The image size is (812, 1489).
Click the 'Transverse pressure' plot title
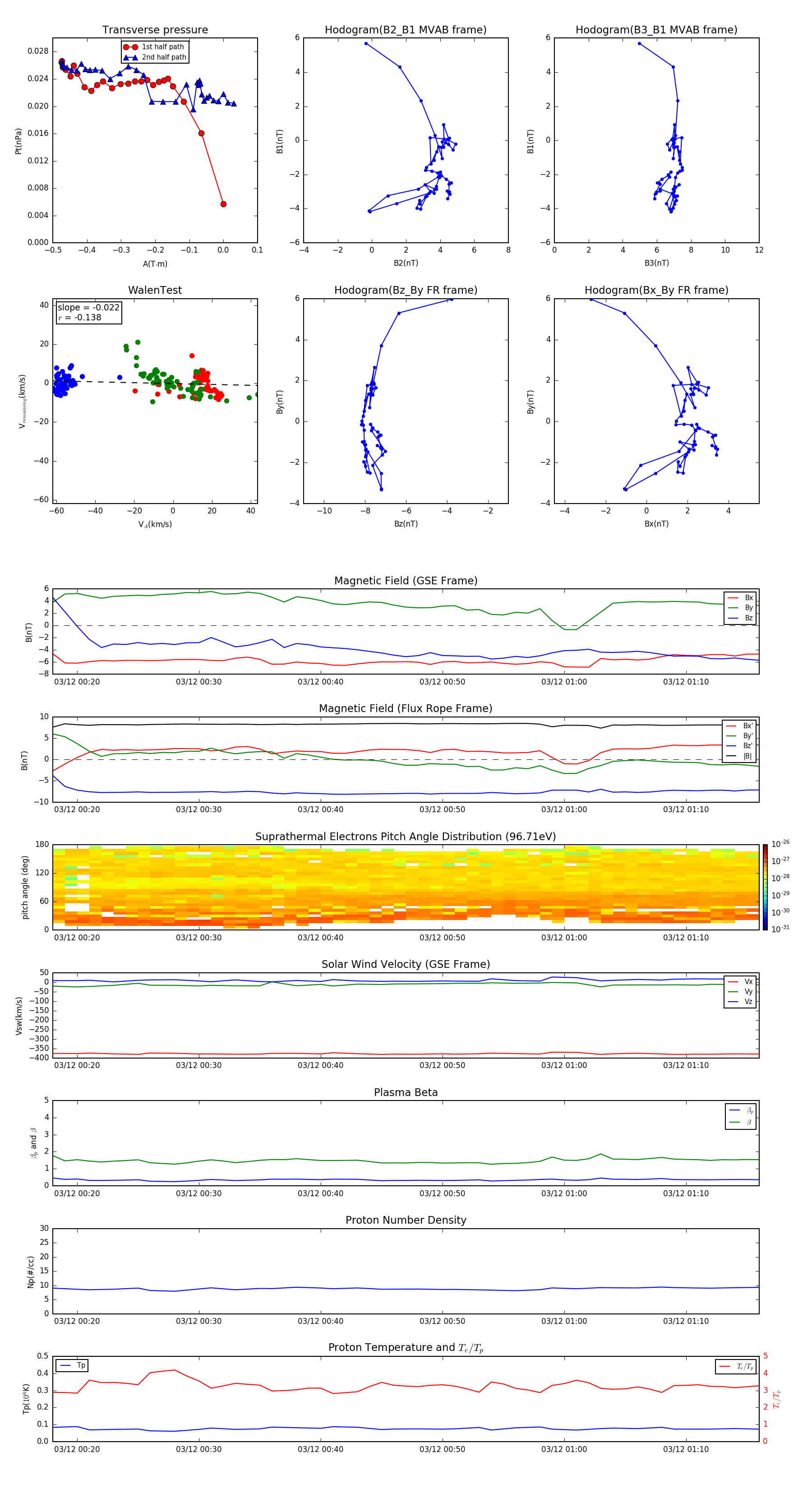155,30
